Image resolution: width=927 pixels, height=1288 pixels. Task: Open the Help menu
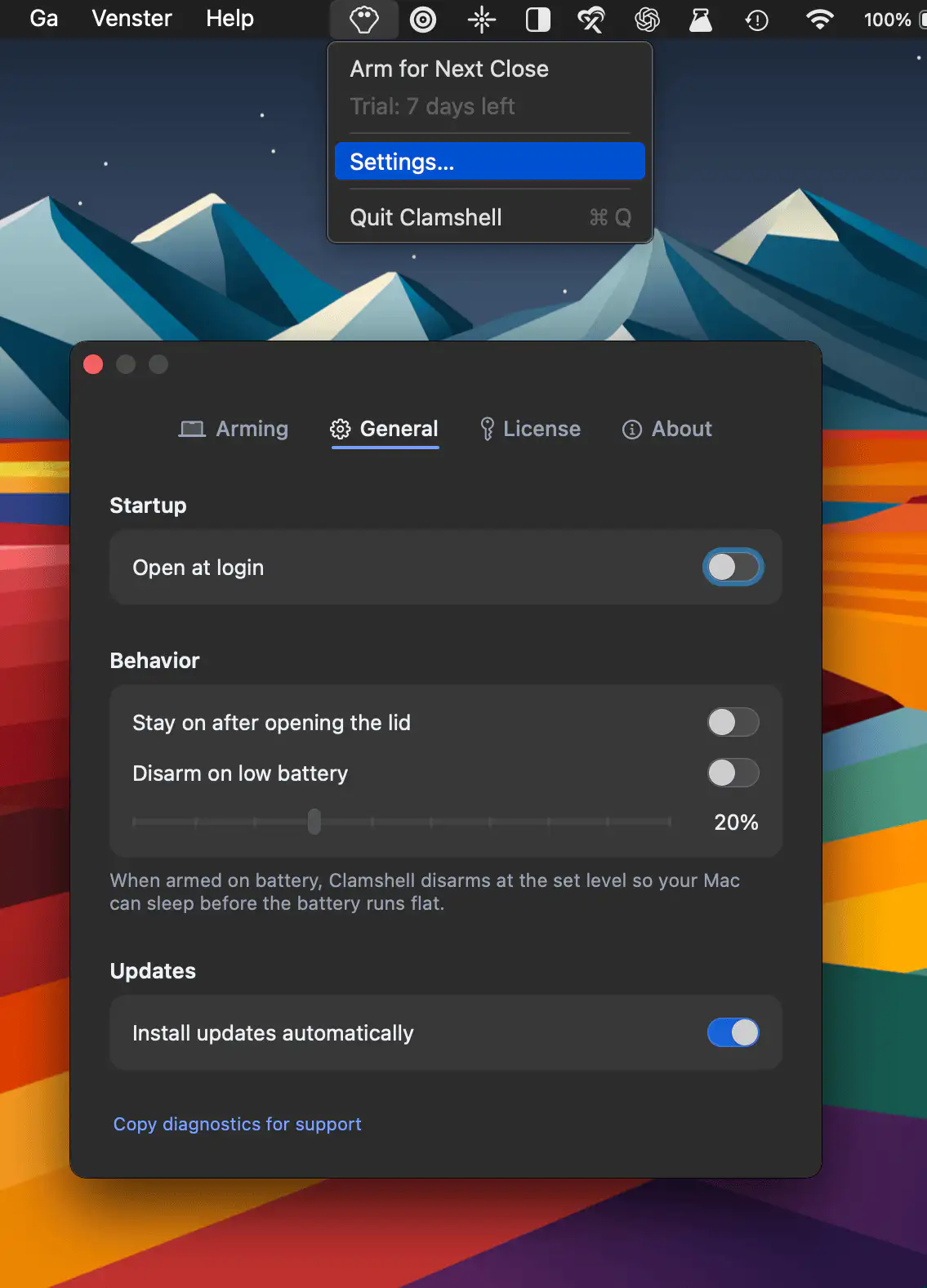coord(230,18)
